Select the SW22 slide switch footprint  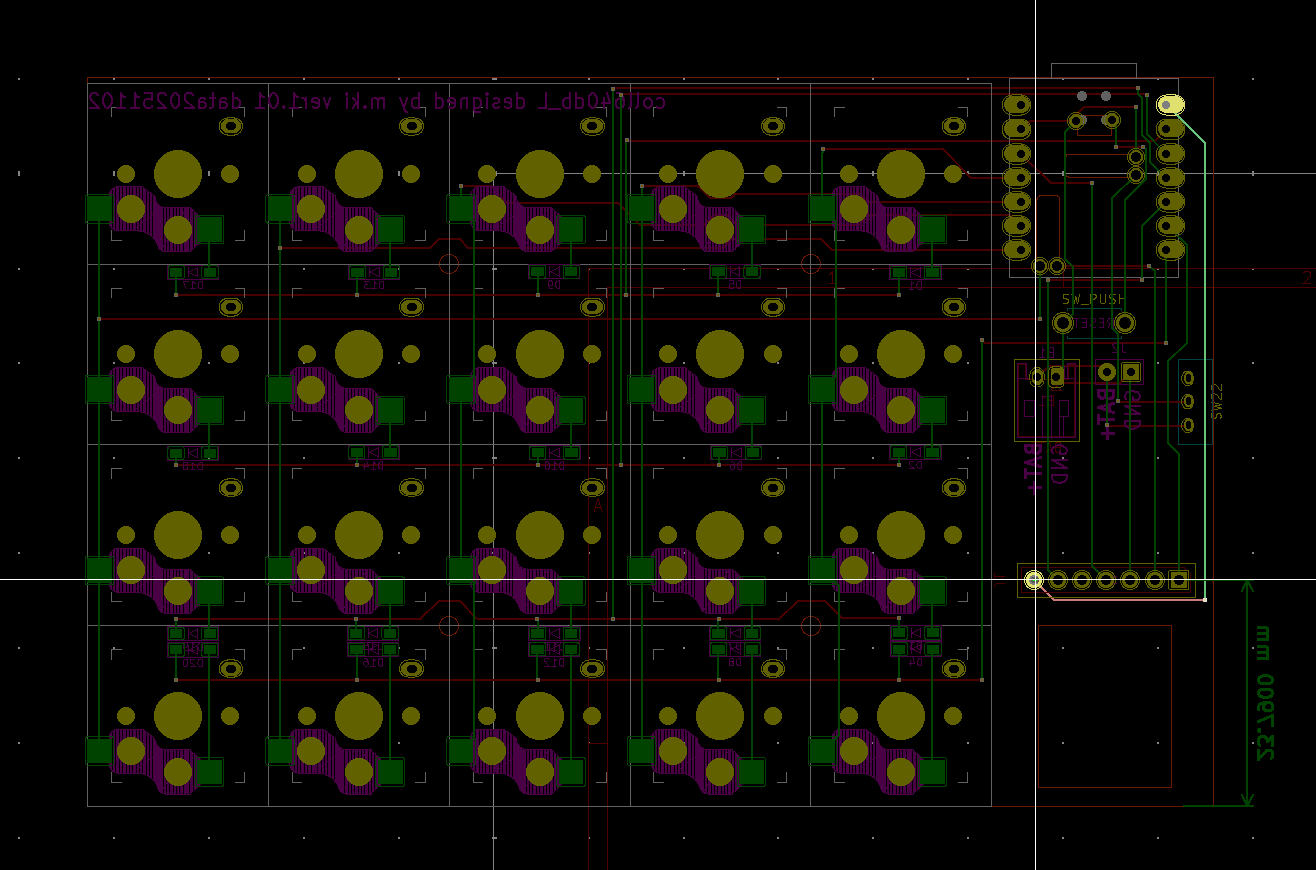click(x=1196, y=402)
